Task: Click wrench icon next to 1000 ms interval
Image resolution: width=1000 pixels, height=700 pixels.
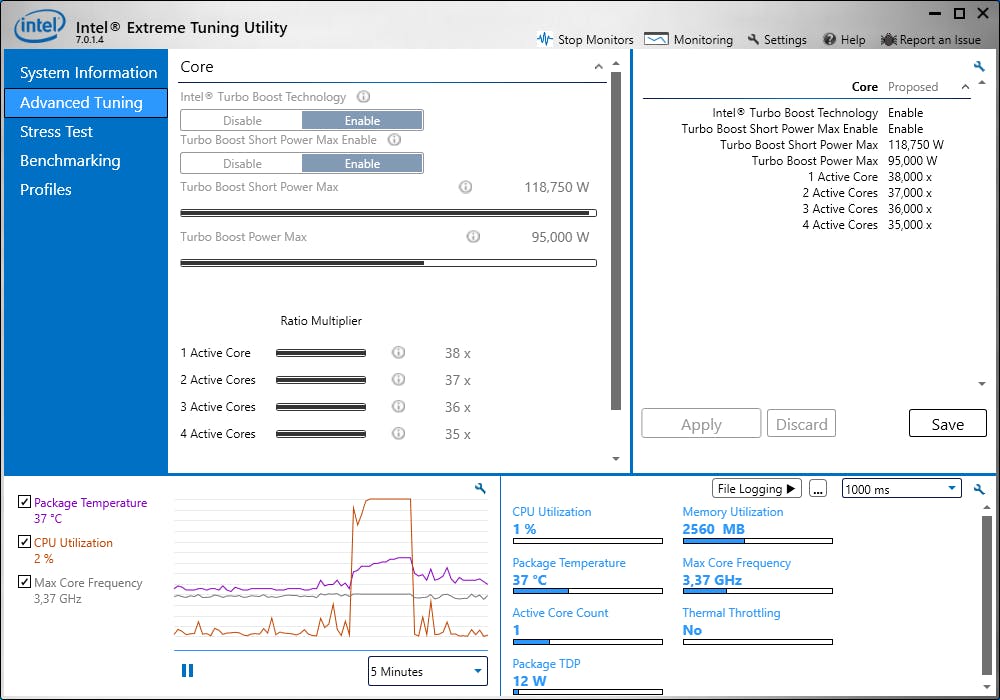Action: 979,490
